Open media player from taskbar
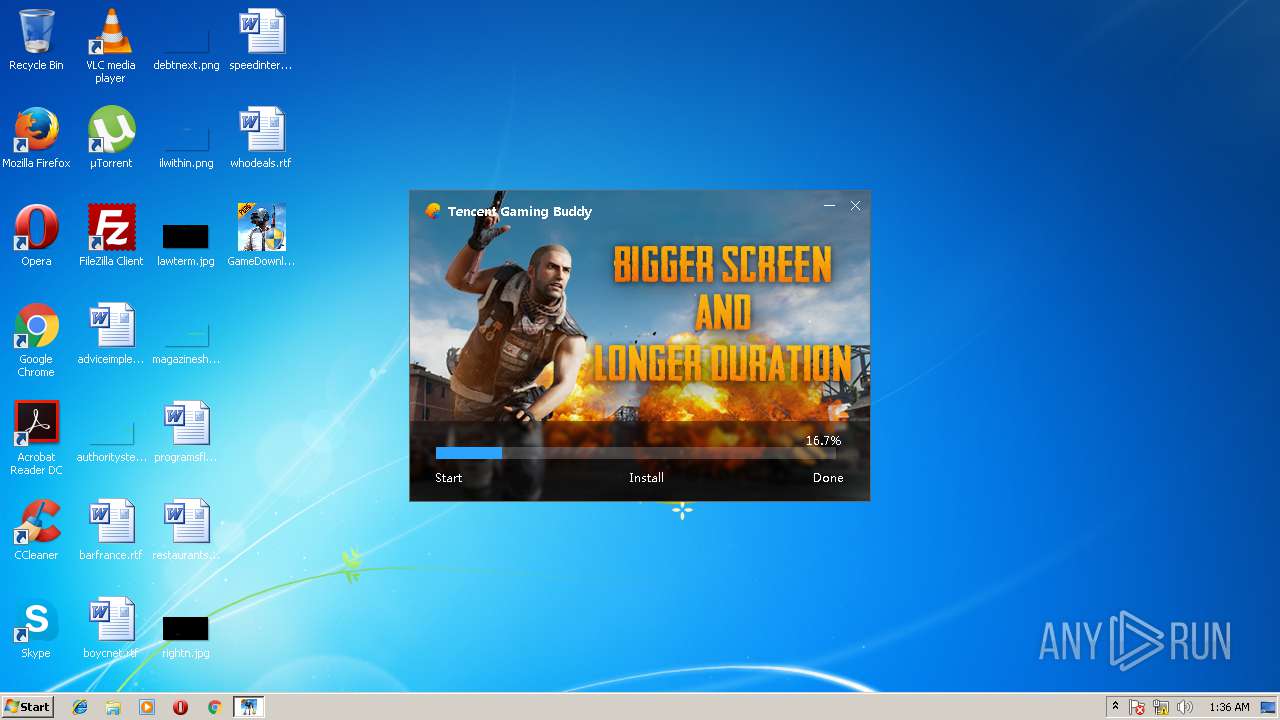The height and width of the screenshot is (720, 1280). 147,707
